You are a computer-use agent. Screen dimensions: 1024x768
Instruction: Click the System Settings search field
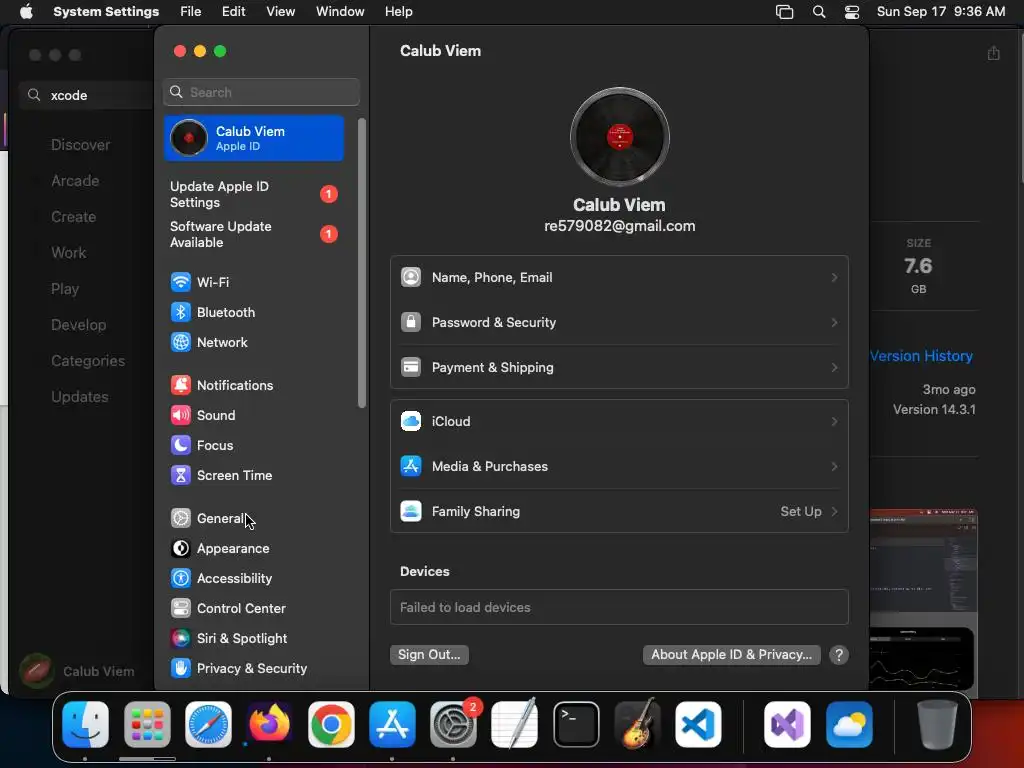pos(261,92)
